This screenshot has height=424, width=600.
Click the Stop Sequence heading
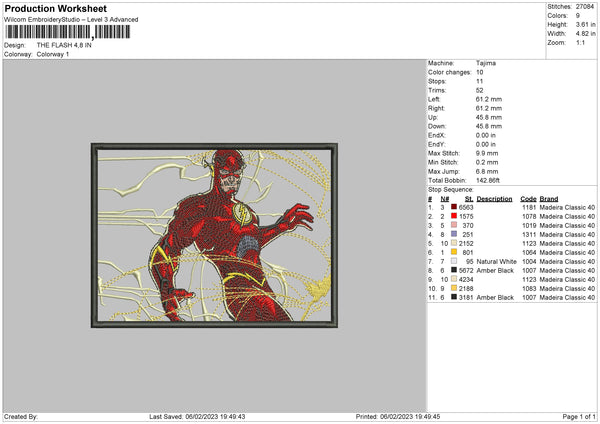click(x=450, y=189)
